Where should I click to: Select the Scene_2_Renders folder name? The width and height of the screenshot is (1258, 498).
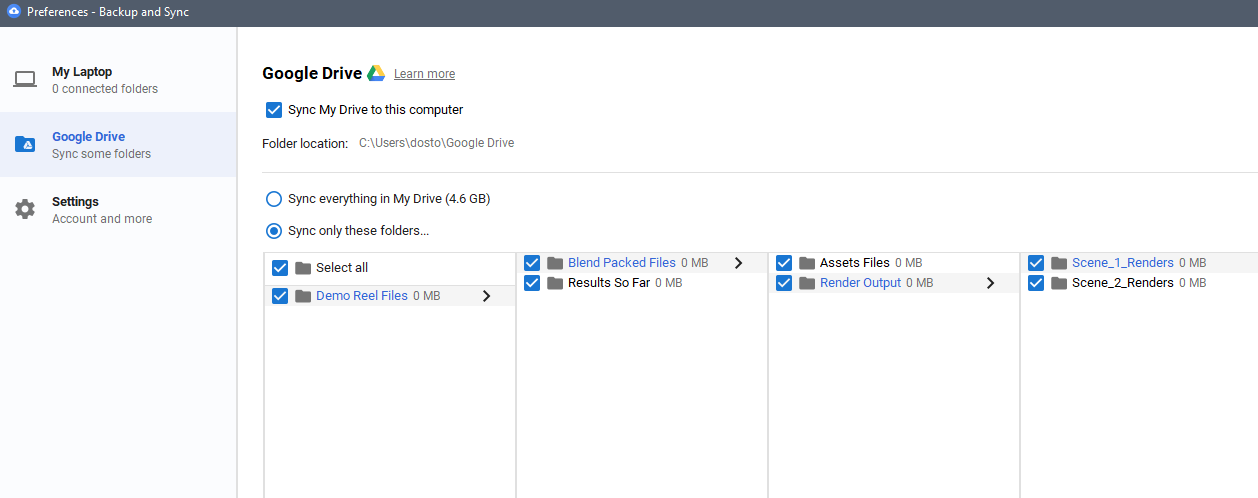click(1123, 283)
